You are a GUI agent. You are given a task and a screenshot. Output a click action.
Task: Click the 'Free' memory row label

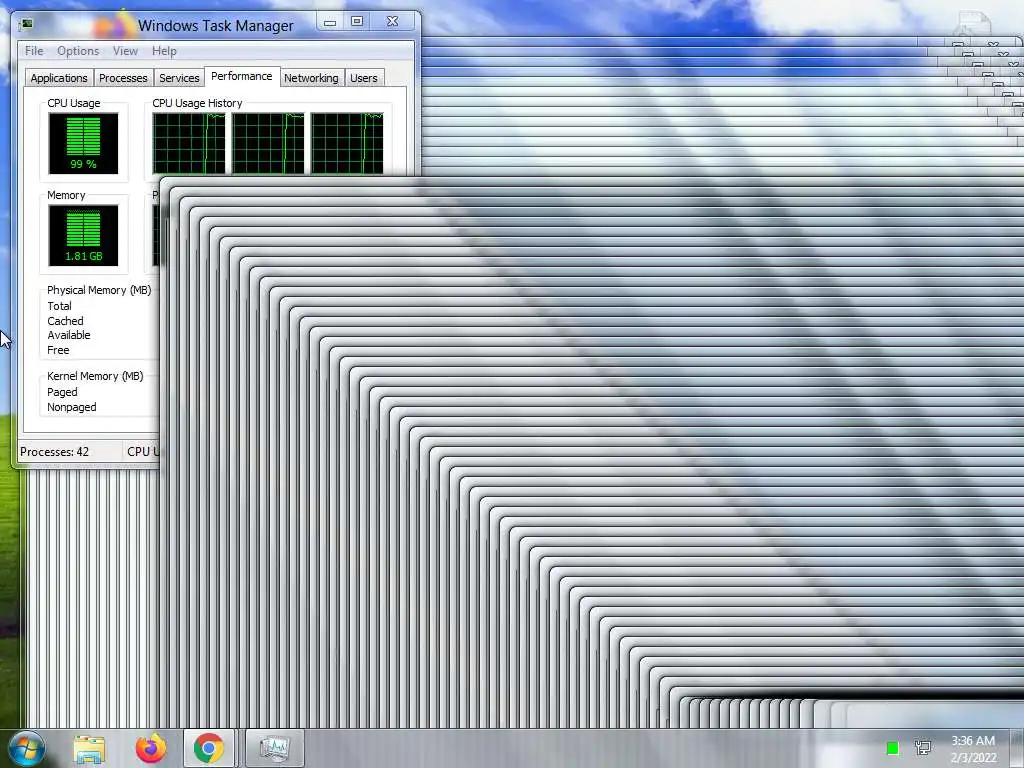coord(58,350)
